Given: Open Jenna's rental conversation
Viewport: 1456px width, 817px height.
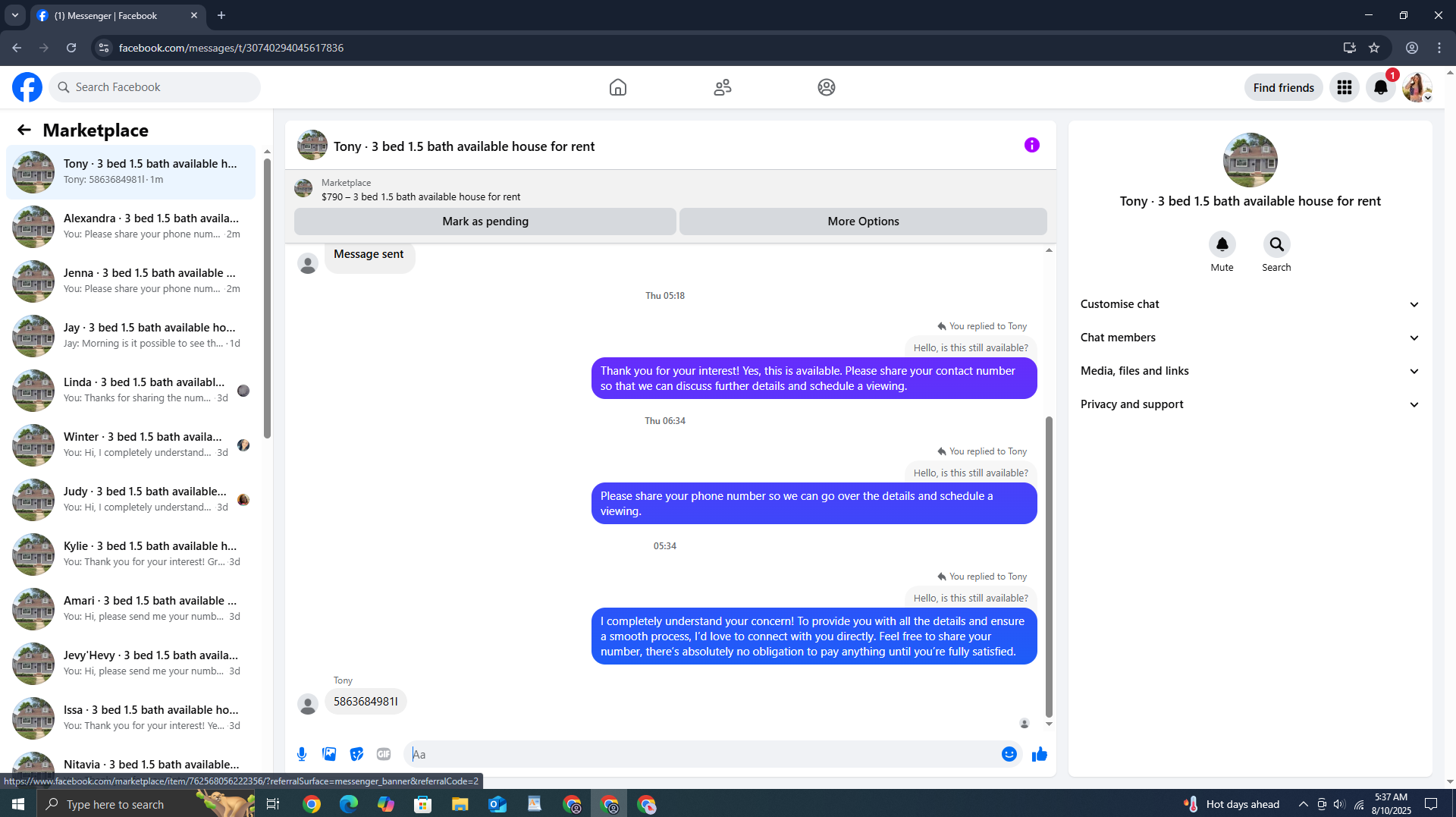Looking at the screenshot, I should 130,281.
